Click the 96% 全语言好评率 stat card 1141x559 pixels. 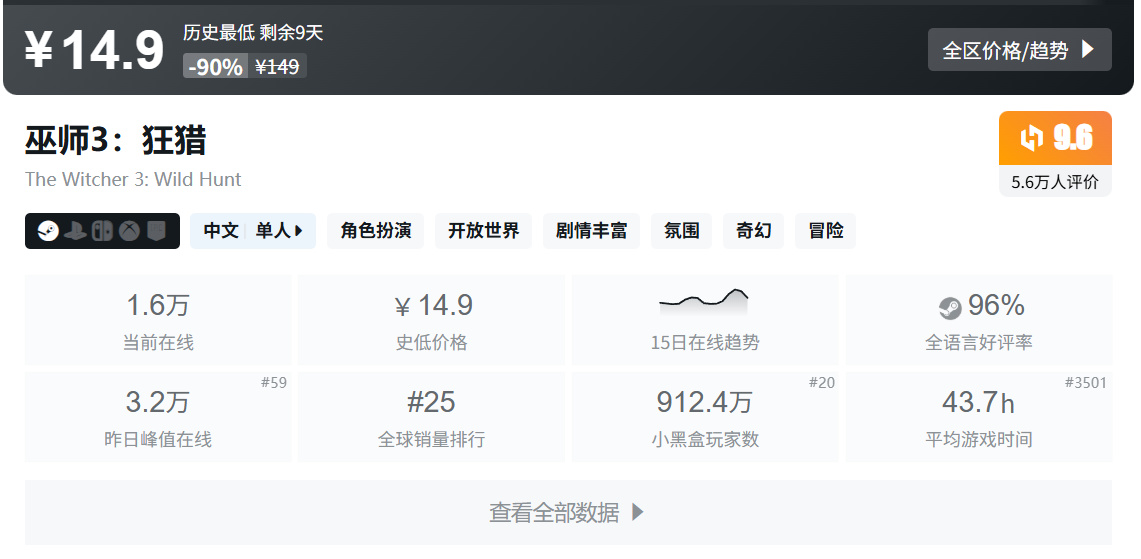979,320
